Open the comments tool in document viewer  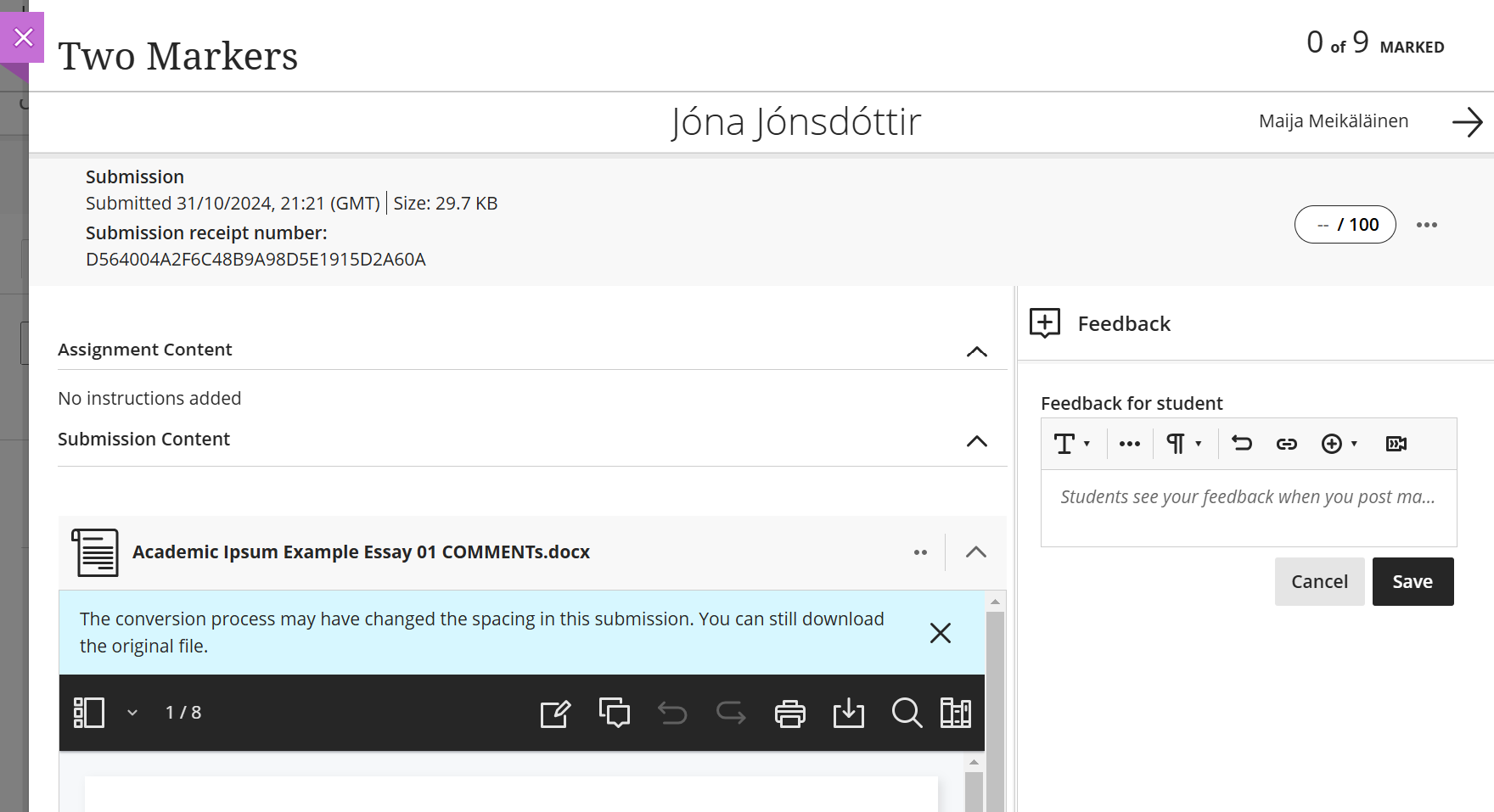pyautogui.click(x=614, y=714)
